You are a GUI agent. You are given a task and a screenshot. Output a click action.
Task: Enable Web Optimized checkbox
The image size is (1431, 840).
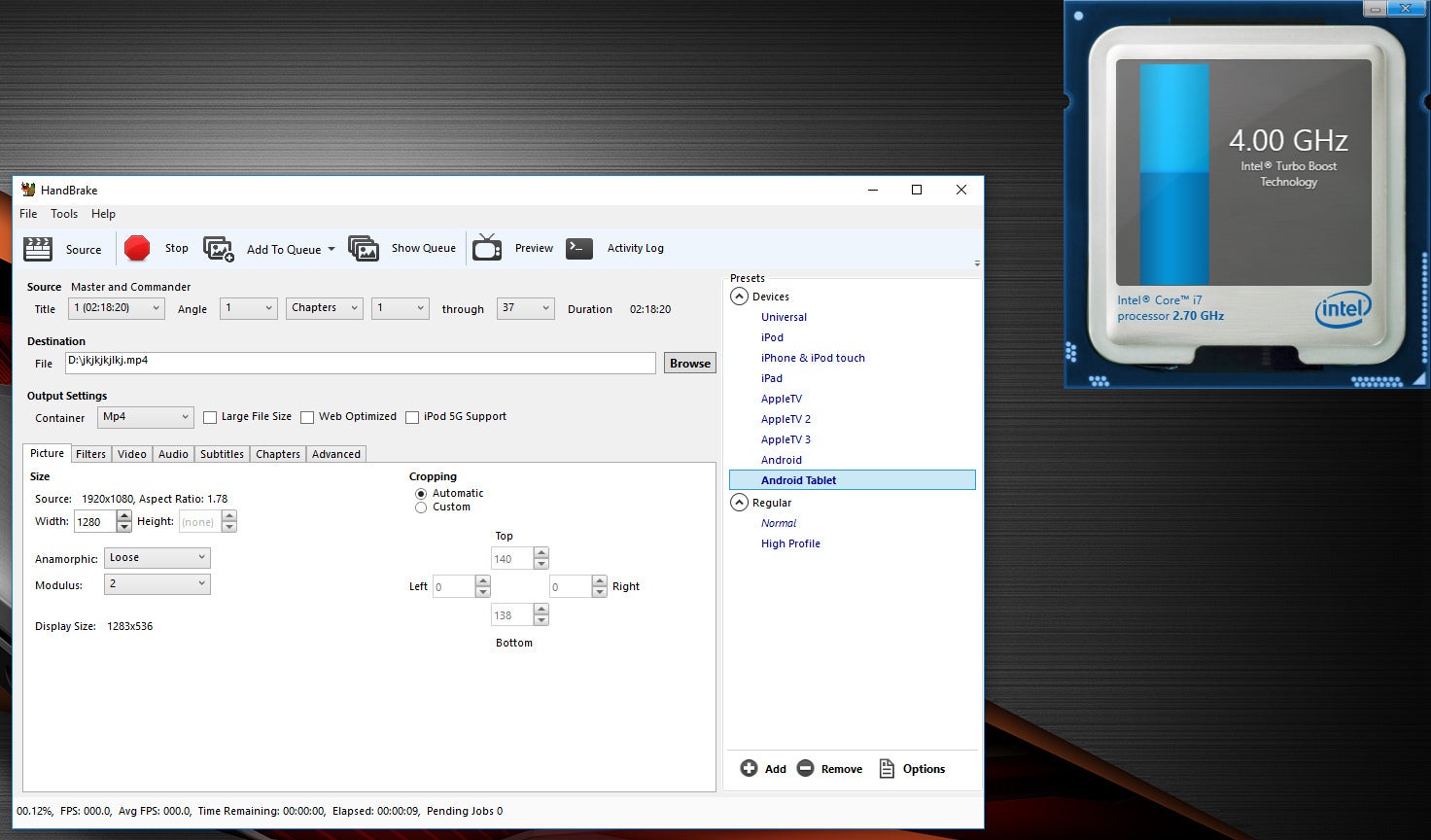point(307,417)
